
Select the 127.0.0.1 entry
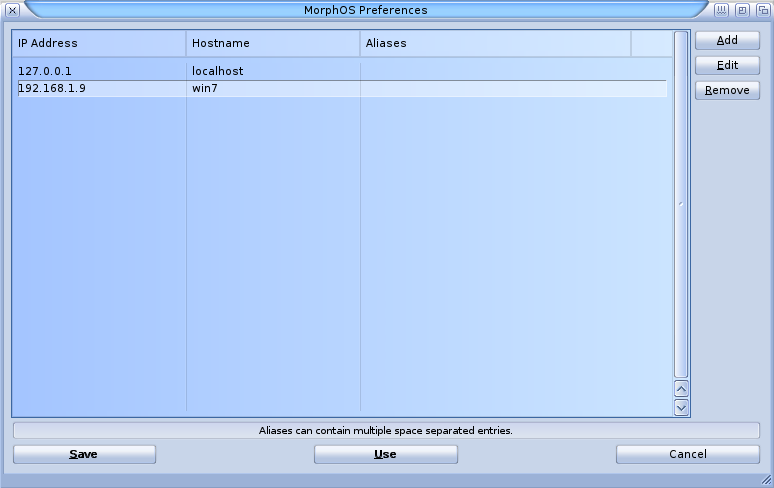coord(342,71)
